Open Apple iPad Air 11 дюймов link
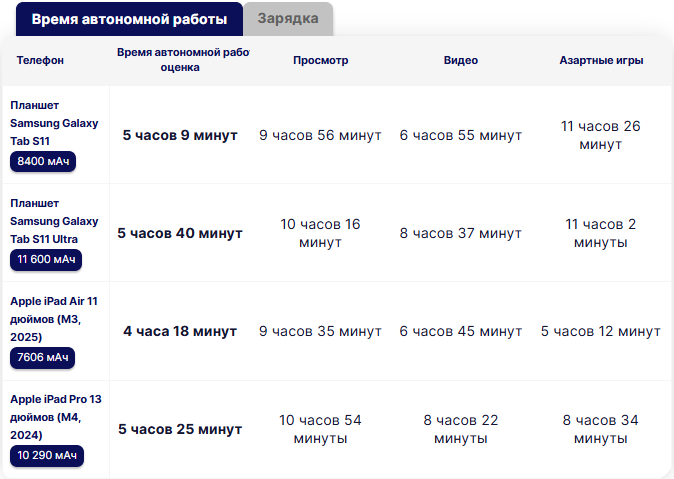The image size is (674, 479). pos(54,319)
